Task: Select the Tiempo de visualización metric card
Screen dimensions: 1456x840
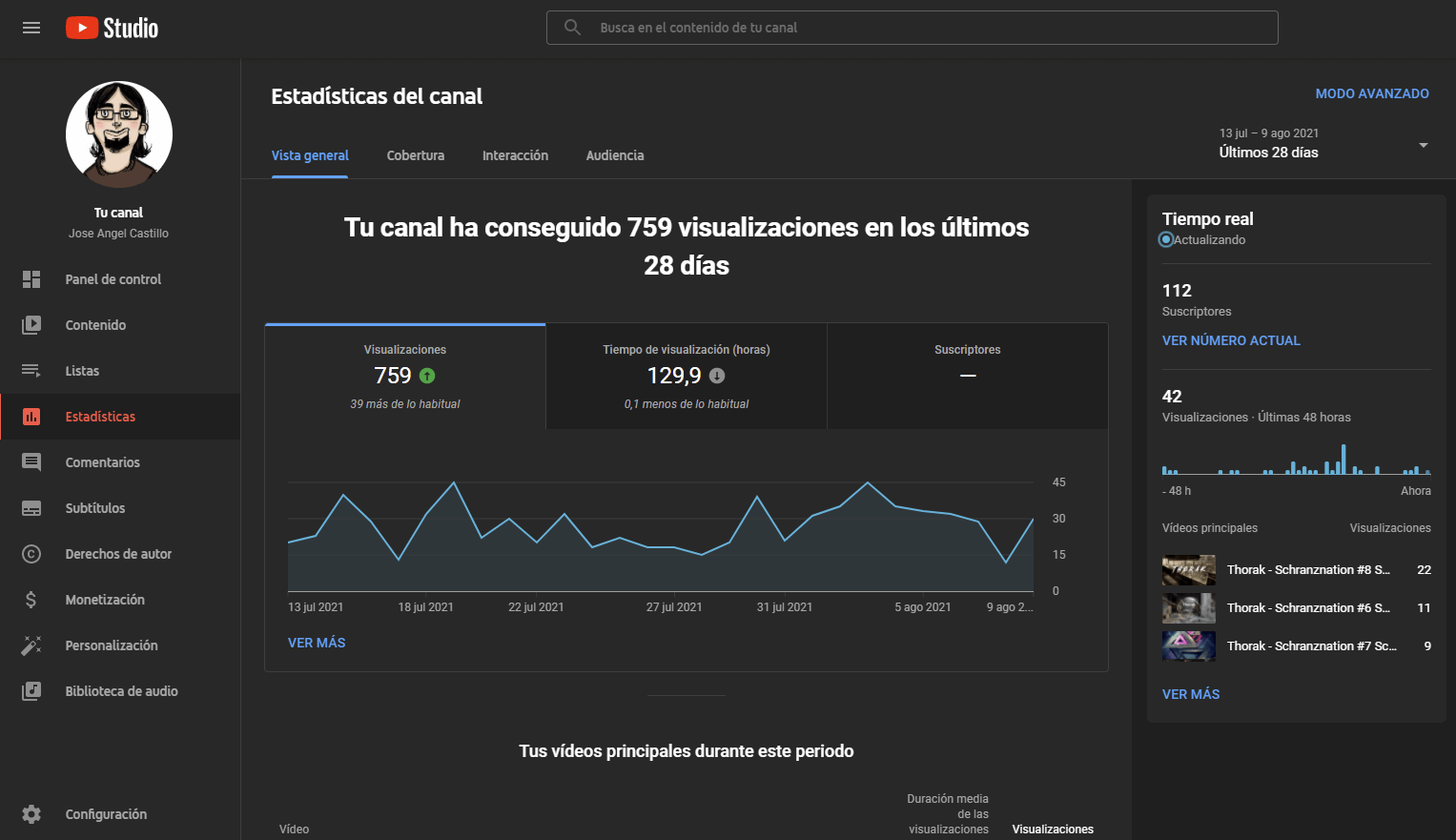Action: pos(686,377)
